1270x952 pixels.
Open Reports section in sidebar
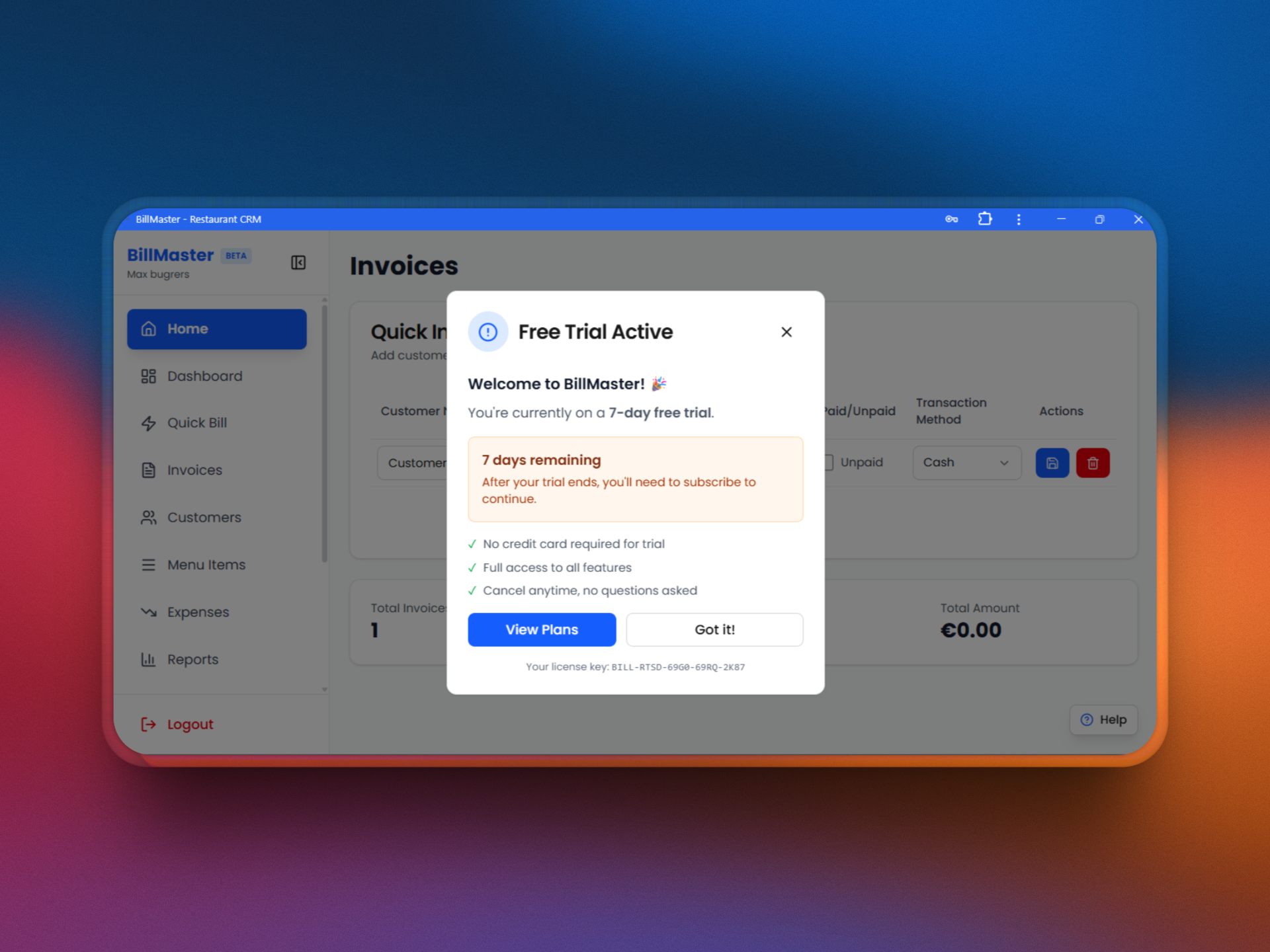click(192, 660)
